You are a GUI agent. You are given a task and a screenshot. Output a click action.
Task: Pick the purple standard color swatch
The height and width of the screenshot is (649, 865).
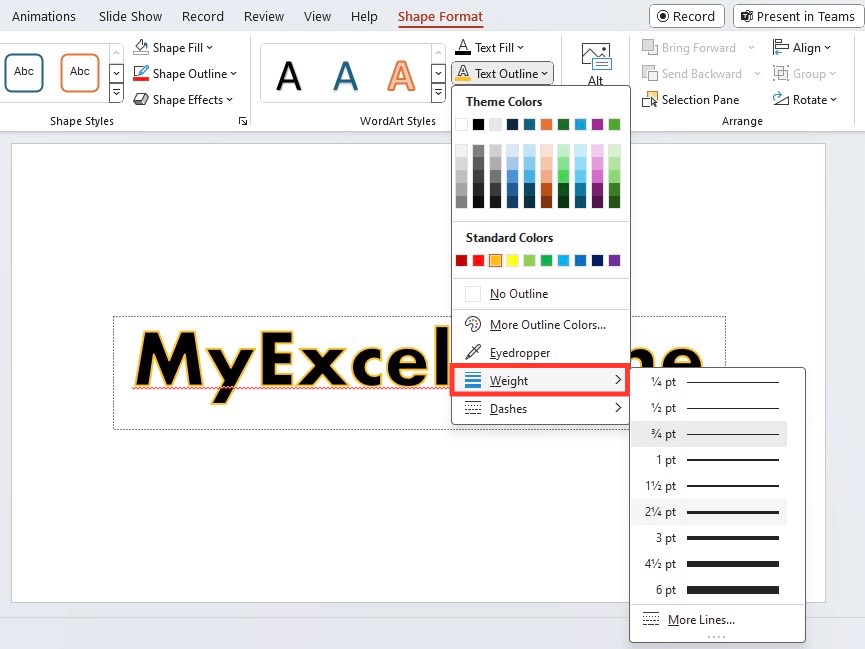[x=614, y=260]
